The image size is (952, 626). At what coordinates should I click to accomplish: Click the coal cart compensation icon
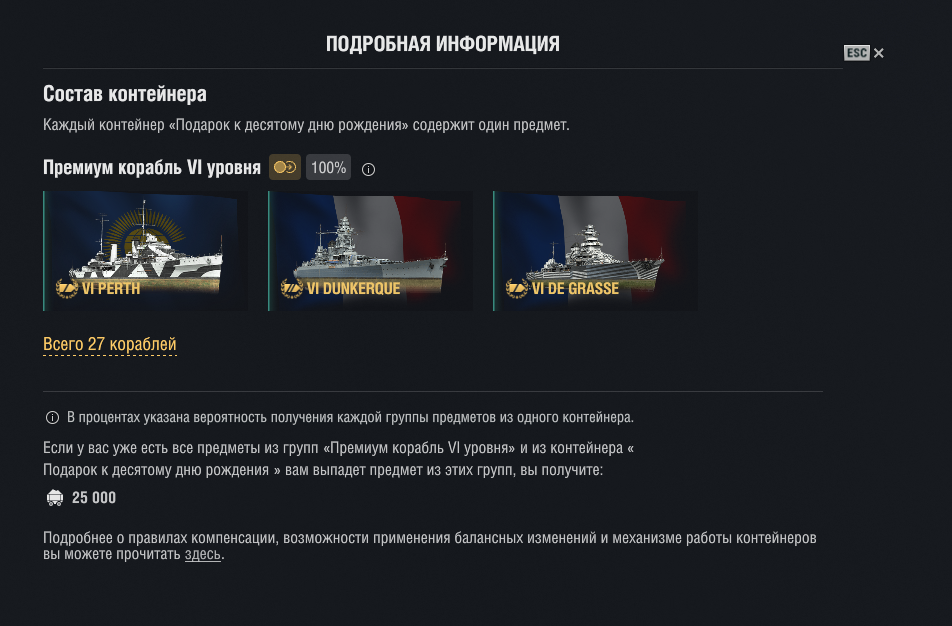pyautogui.click(x=55, y=498)
